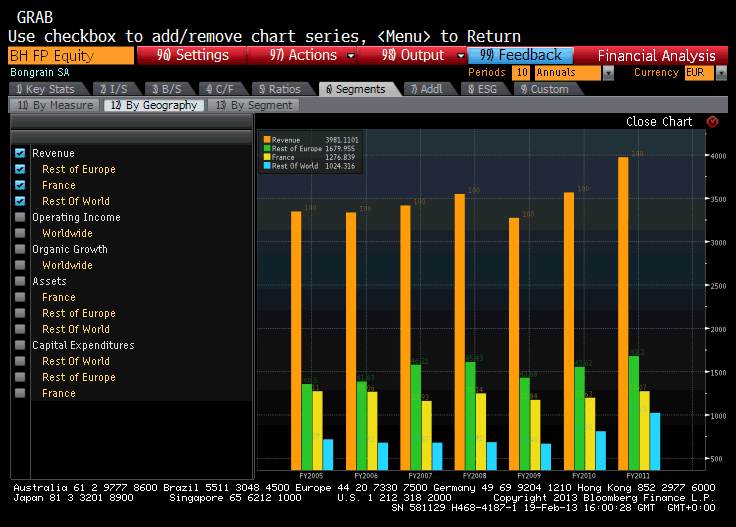Viewport: 736px width, 527px height.
Task: Check Worldwide under Operating Income
Action: 20,233
